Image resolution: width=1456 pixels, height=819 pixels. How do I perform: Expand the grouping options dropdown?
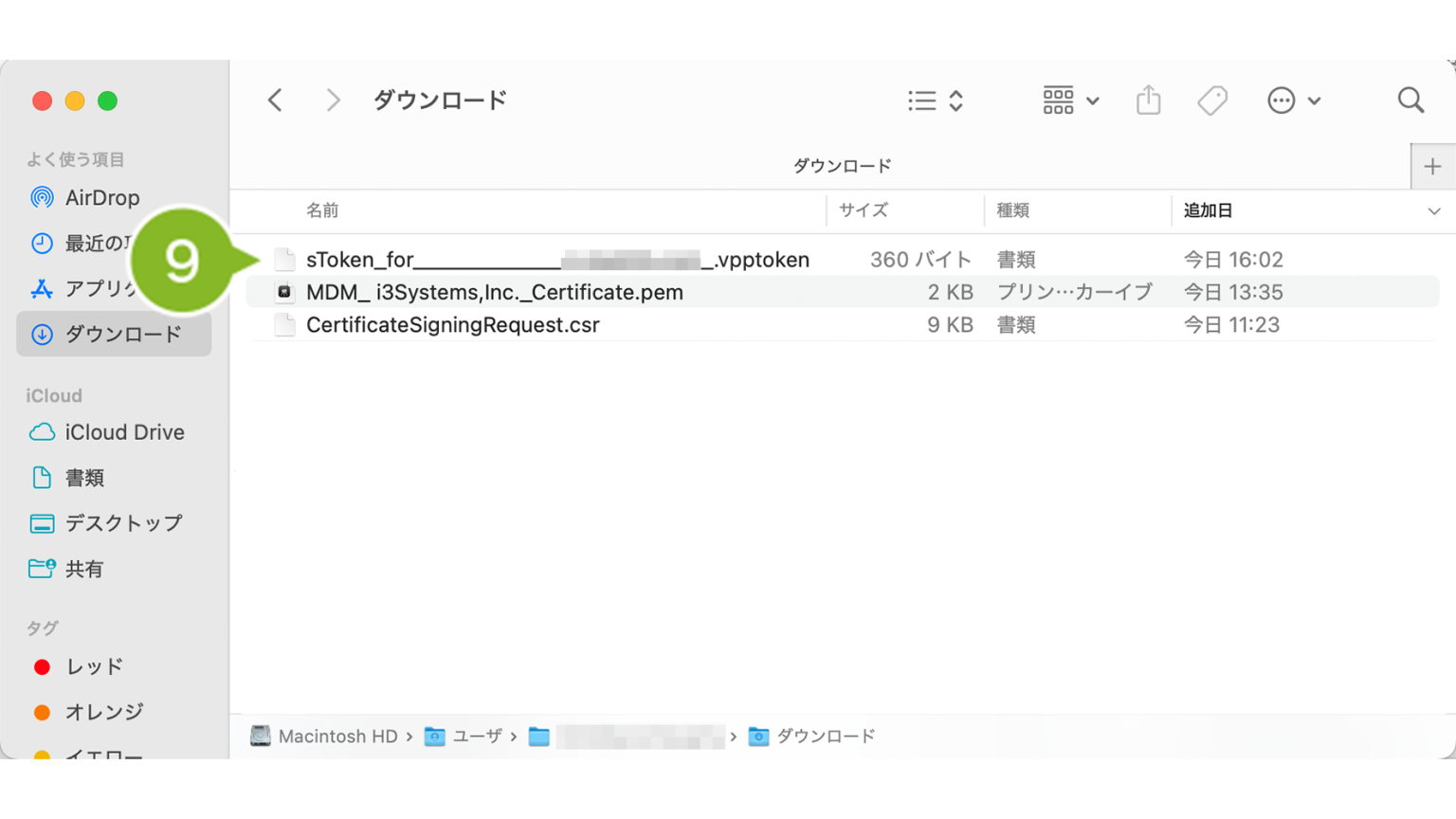[x=1070, y=100]
